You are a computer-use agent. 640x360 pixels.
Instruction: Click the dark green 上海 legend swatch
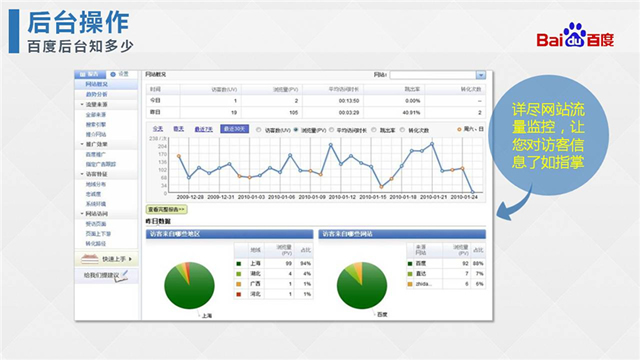(x=239, y=264)
